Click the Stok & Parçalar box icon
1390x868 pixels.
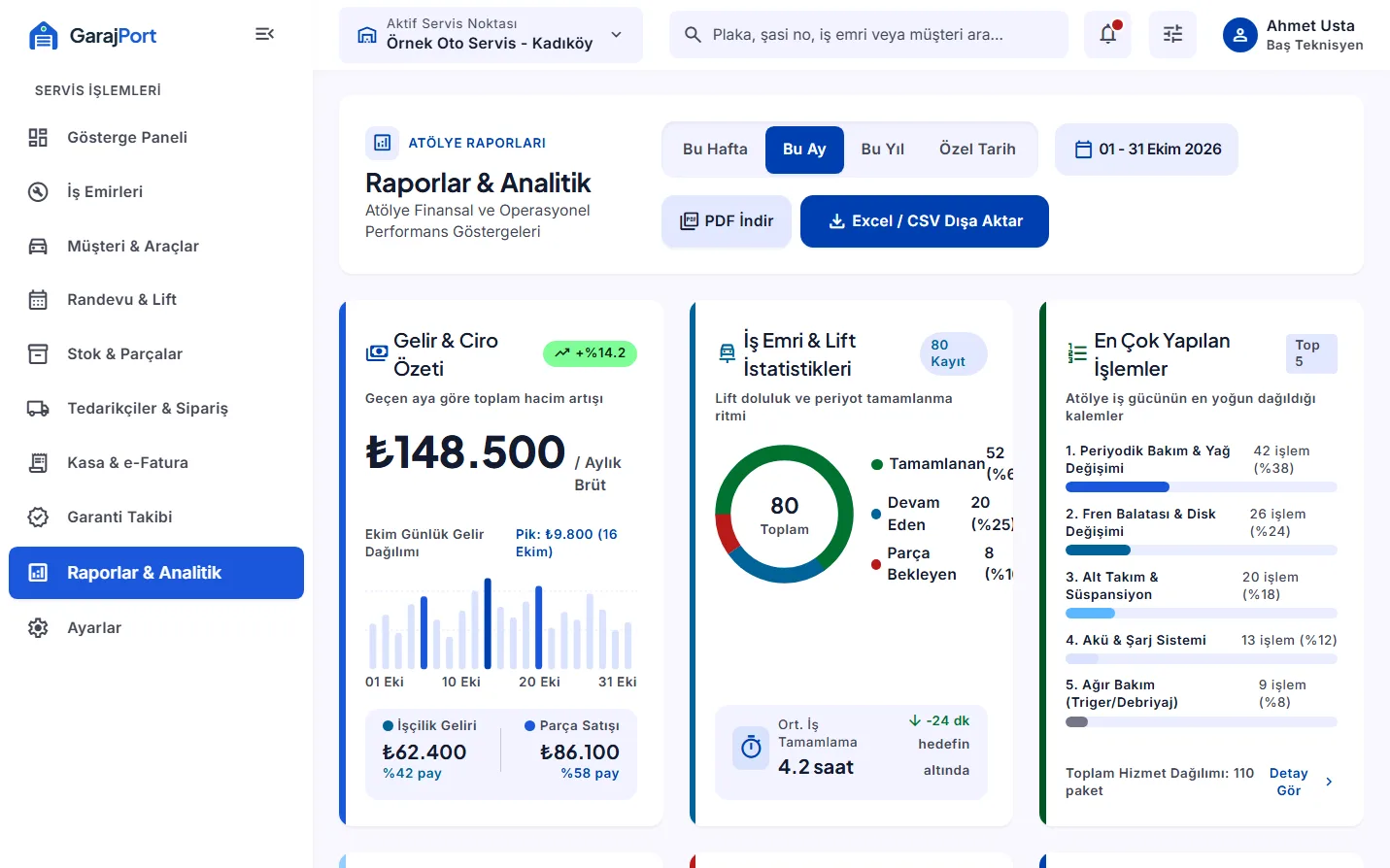[38, 354]
